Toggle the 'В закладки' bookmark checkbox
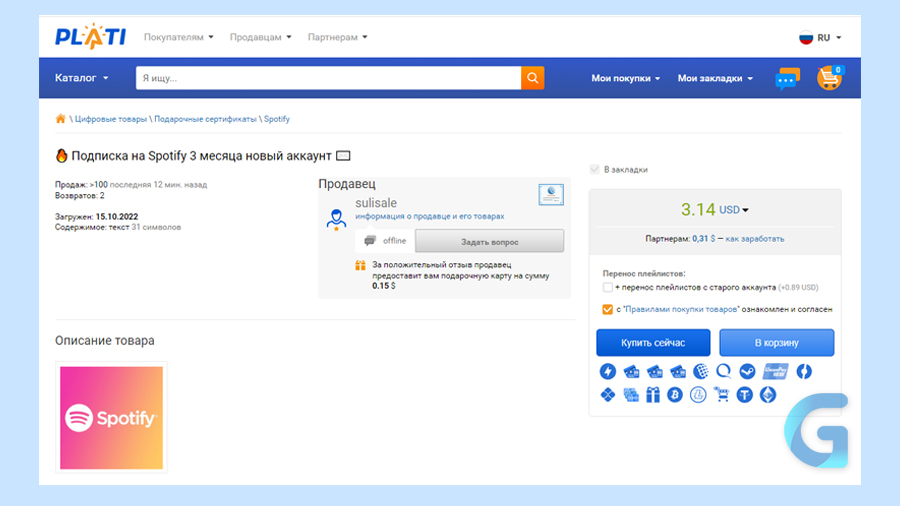Screen dimensions: 900x506 pyautogui.click(x=595, y=169)
